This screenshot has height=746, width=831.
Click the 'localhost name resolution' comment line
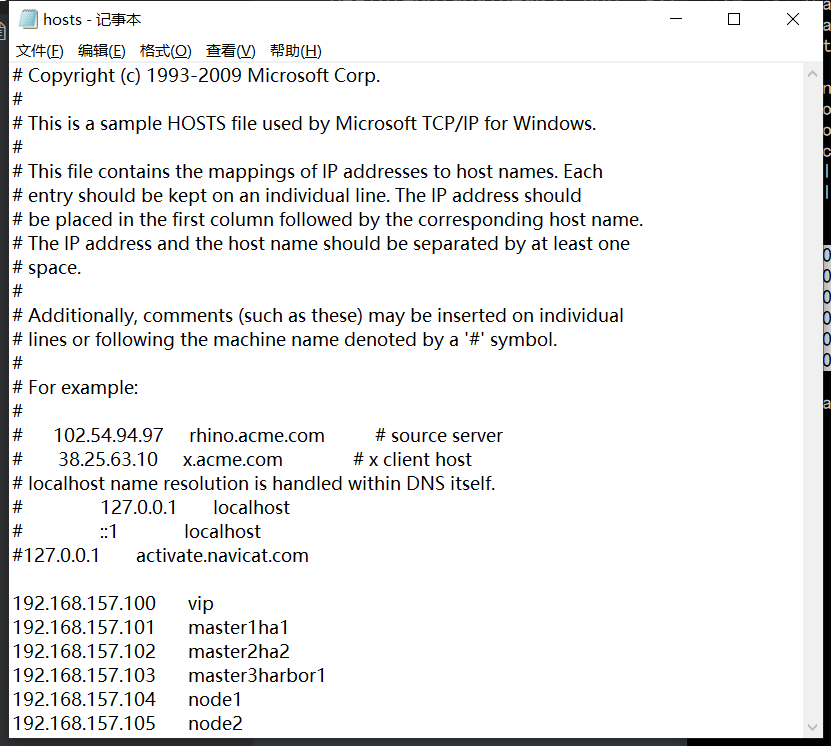[254, 484]
